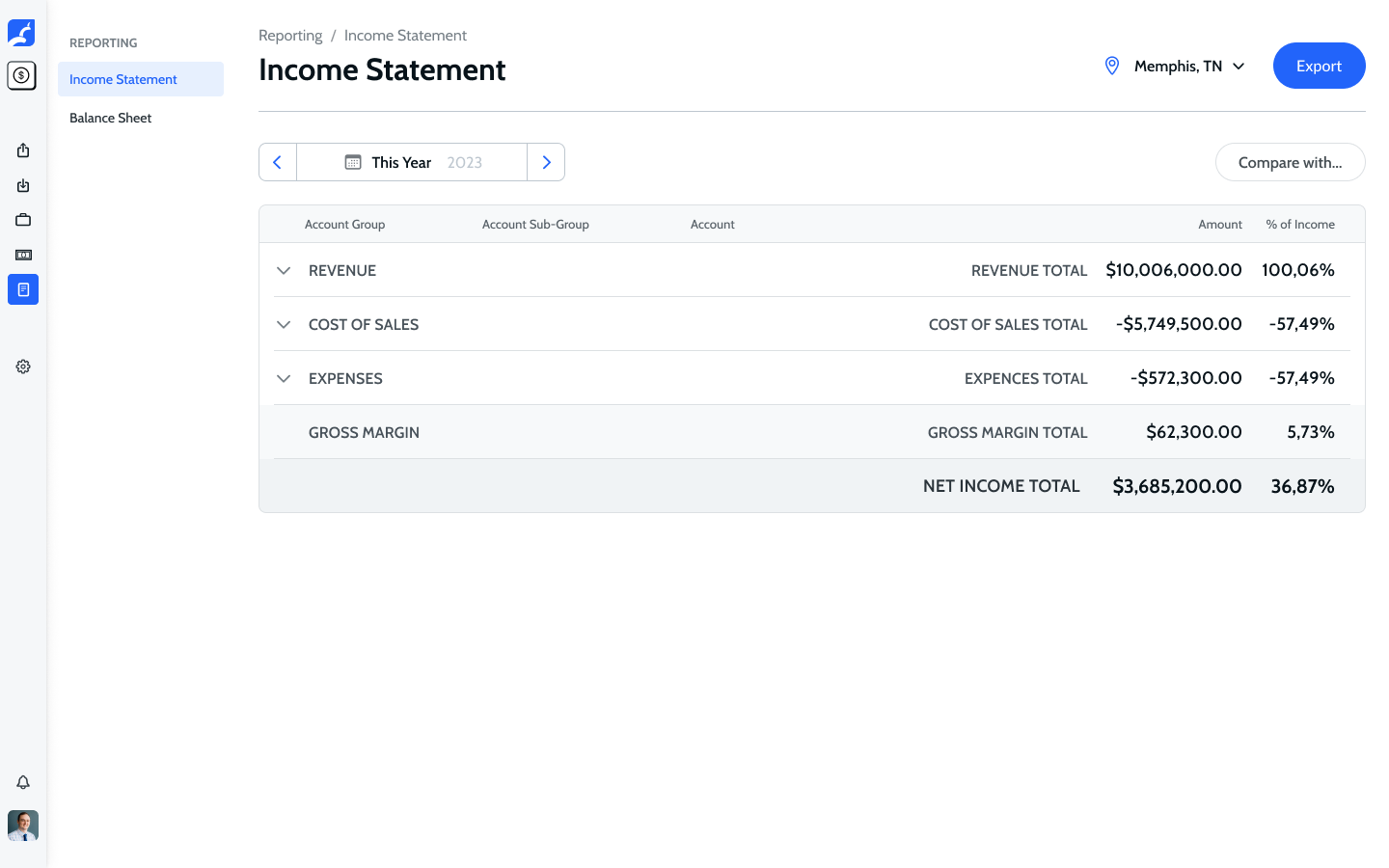Click the download arrow sidebar icon
1389x868 pixels.
[23, 185]
